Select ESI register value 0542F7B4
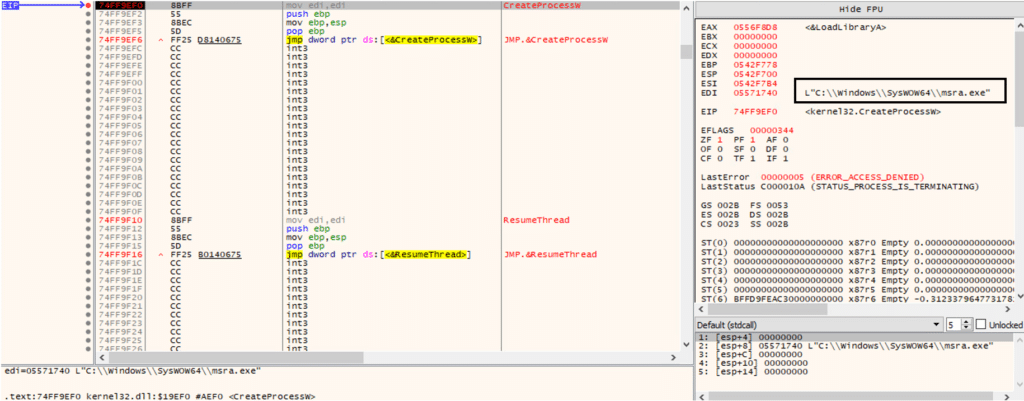This screenshot has height=401, width=1024. tap(756, 83)
